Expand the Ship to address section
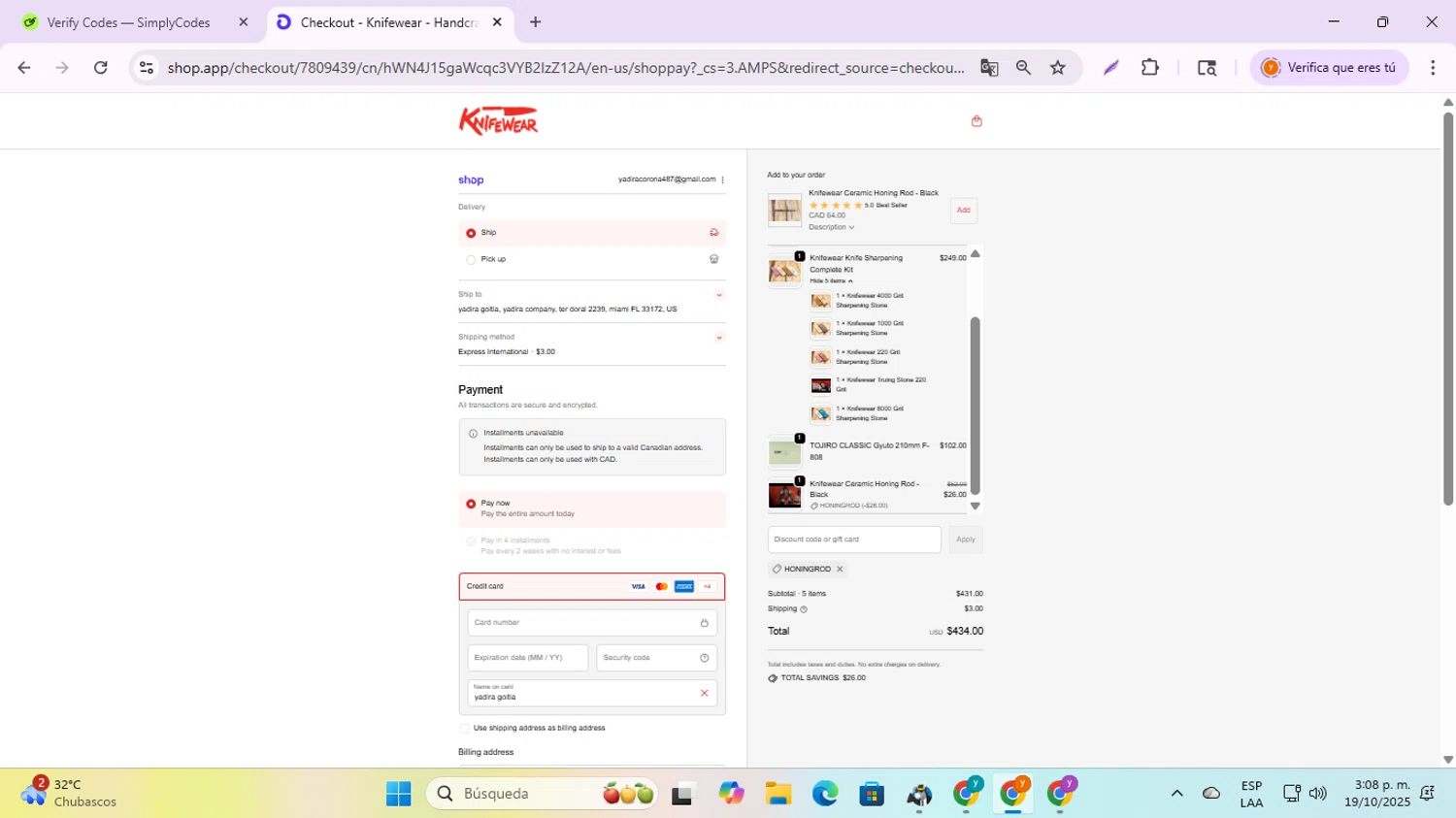 coord(719,295)
